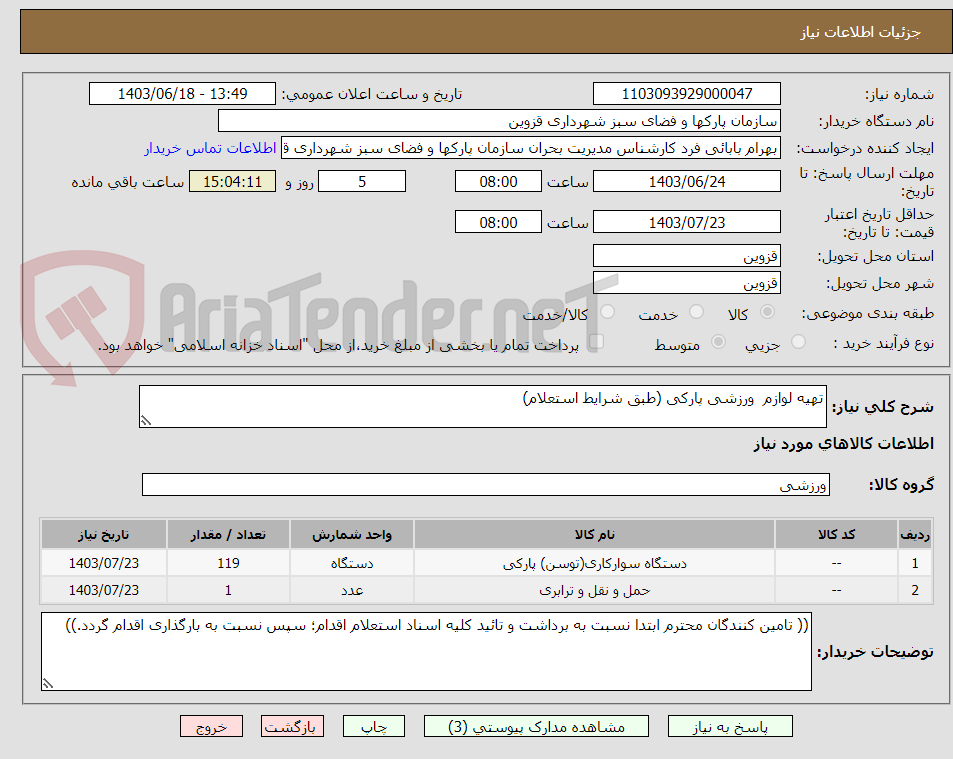Open مشاهده مدارک پیوستی (3) attachments
953x759 pixels.
(x=536, y=726)
